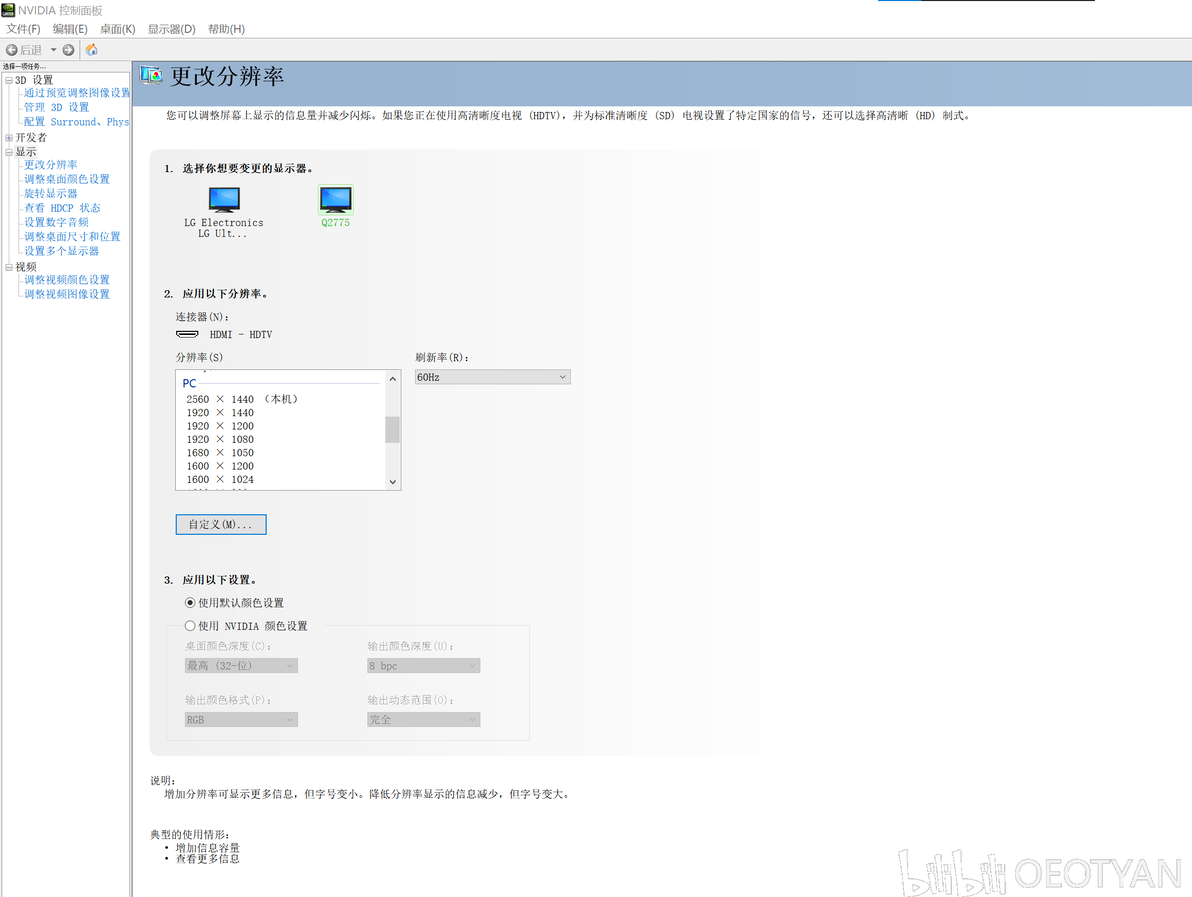This screenshot has height=897, width=1192.
Task: Select resolution 1680 × 1050
Action: click(x=220, y=452)
